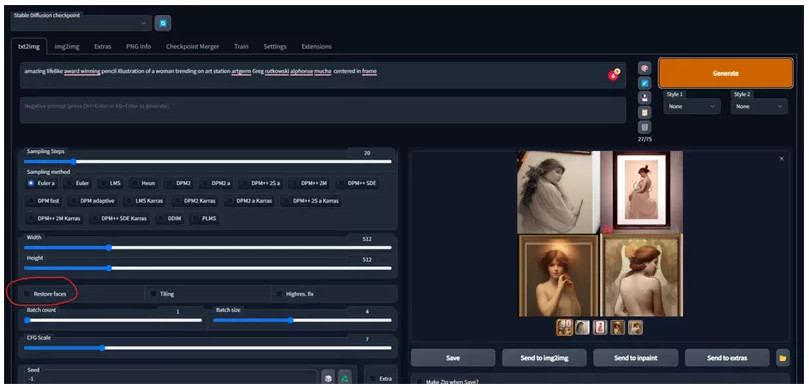Click Send to inpaint button
This screenshot has width=809, height=388.
[635, 358]
